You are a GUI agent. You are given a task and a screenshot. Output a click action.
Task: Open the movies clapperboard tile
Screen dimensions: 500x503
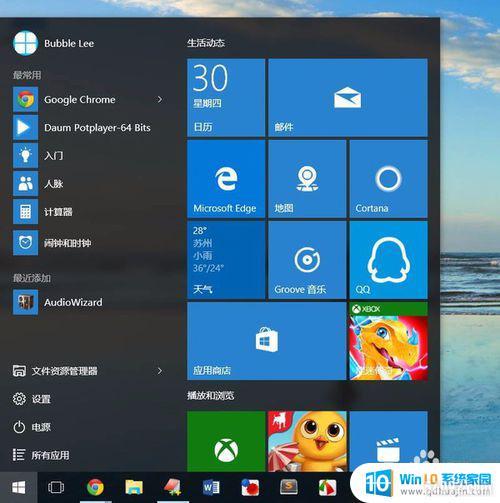[x=388, y=438]
